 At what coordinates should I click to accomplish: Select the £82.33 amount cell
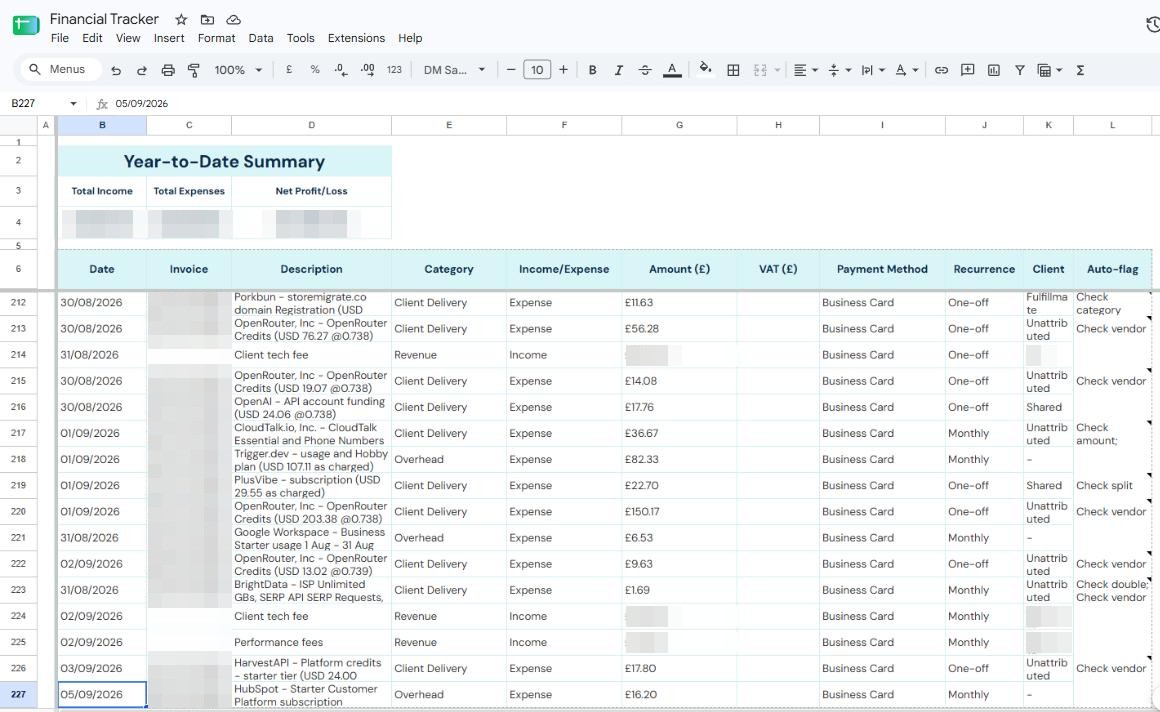pos(679,460)
